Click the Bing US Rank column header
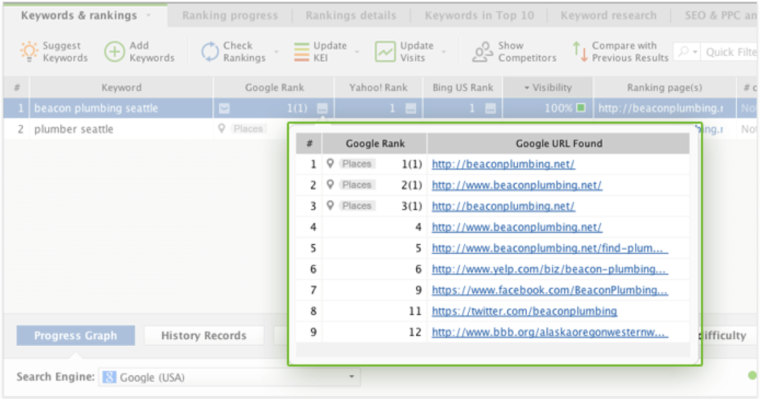760x399 pixels. (463, 87)
